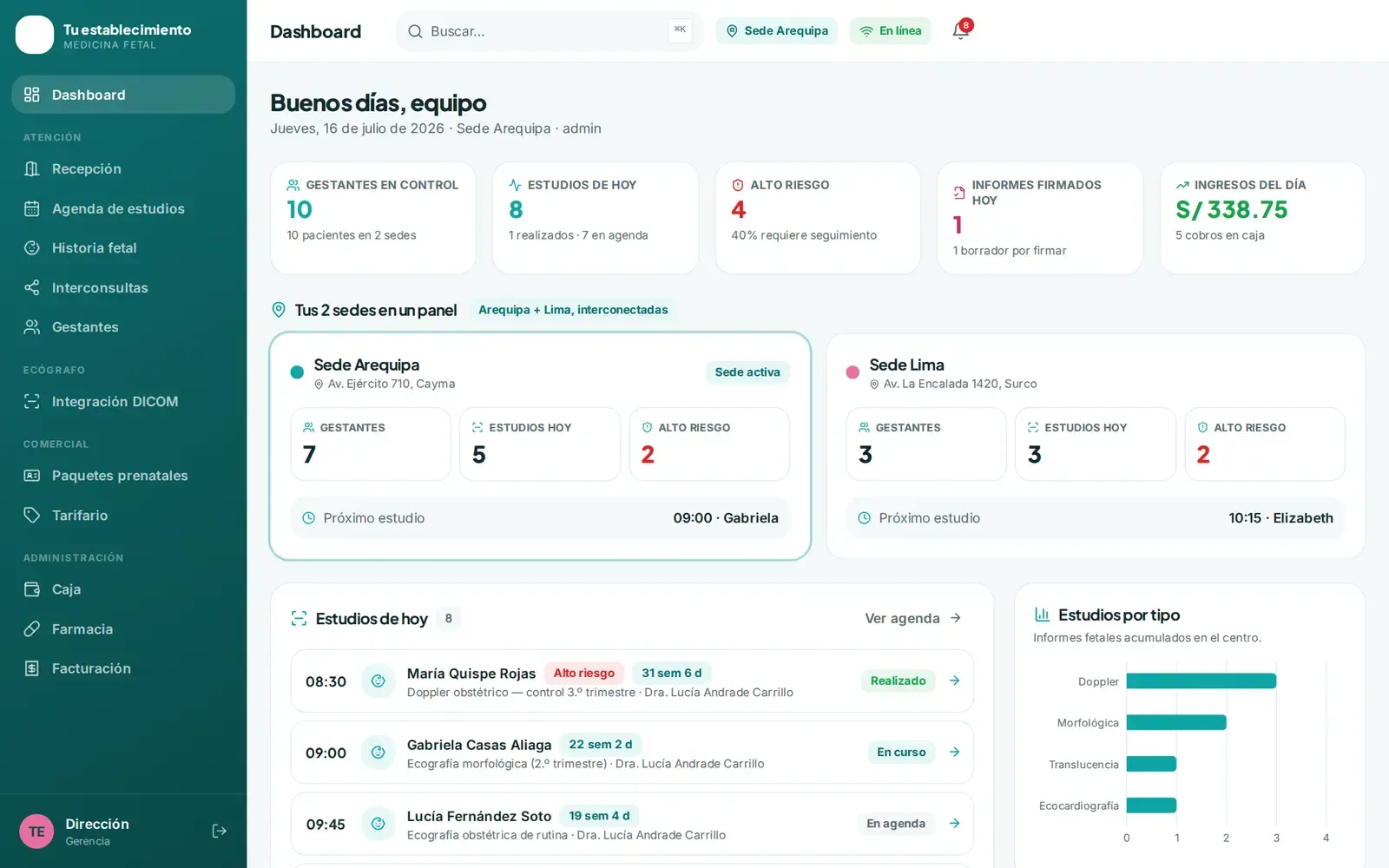1389x868 pixels.
Task: Click the Estudios por tipo chart icon
Action: tap(1042, 615)
